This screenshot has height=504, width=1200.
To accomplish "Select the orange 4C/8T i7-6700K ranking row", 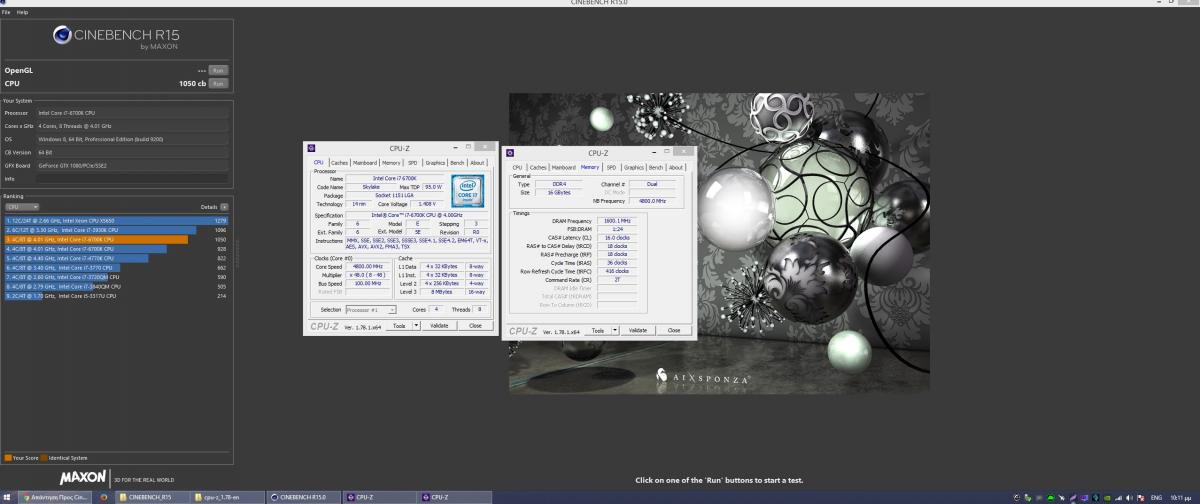I will point(117,239).
